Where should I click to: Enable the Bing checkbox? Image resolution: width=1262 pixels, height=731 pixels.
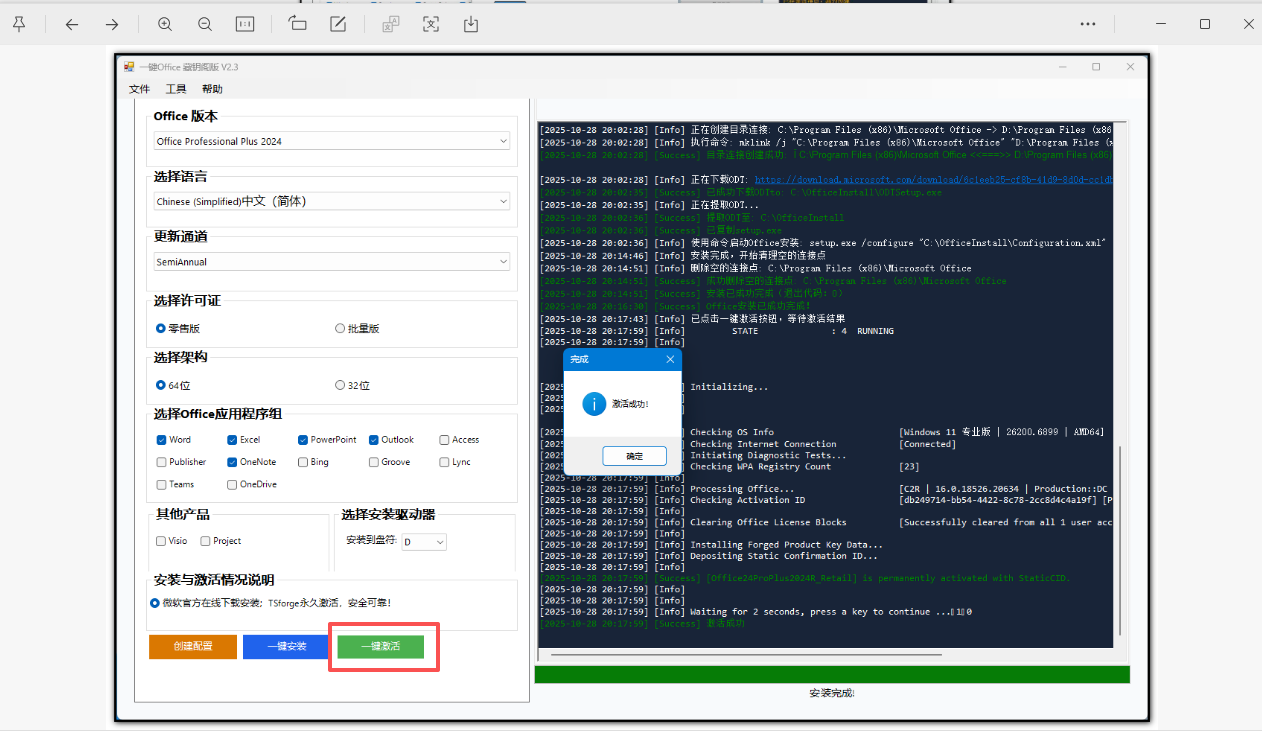(x=303, y=462)
